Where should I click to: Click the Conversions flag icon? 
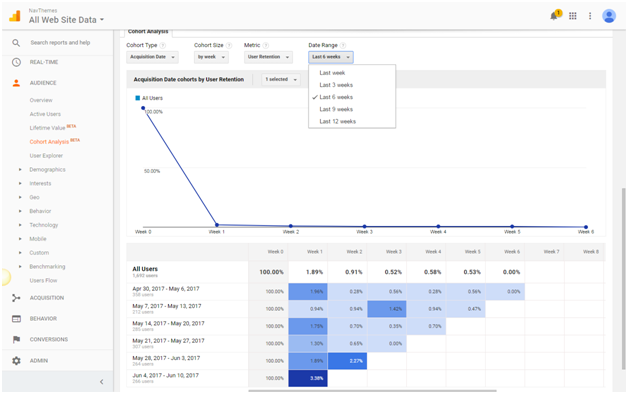[x=16, y=340]
